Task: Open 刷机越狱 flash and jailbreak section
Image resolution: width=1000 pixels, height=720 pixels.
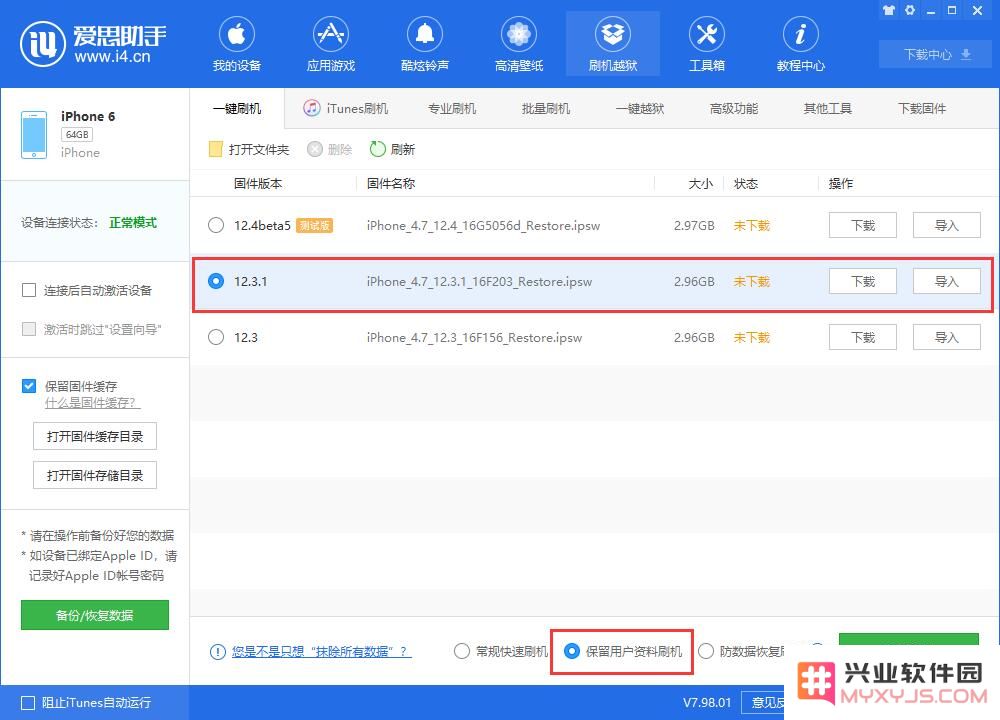Action: click(613, 45)
